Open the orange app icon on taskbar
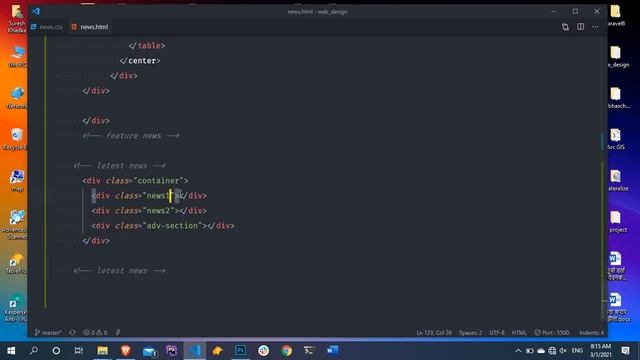This screenshot has height=360, width=640. [x=218, y=351]
